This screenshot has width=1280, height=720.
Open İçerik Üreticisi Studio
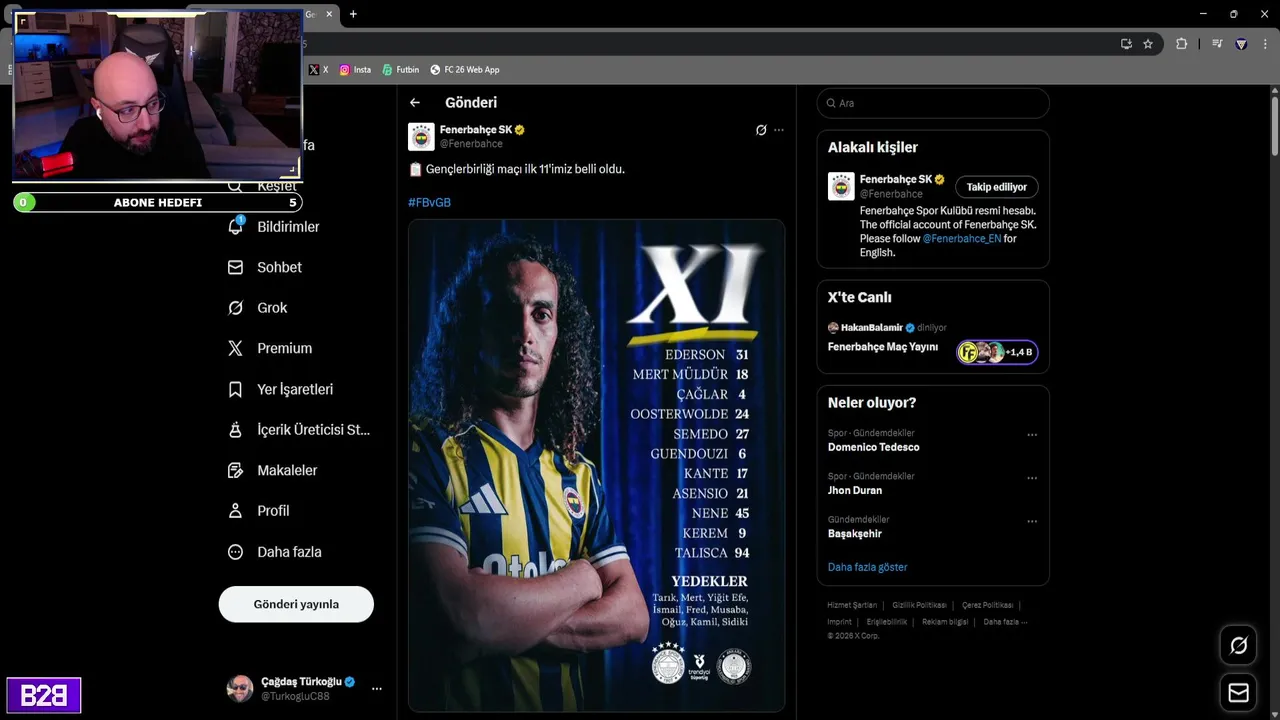(x=299, y=430)
